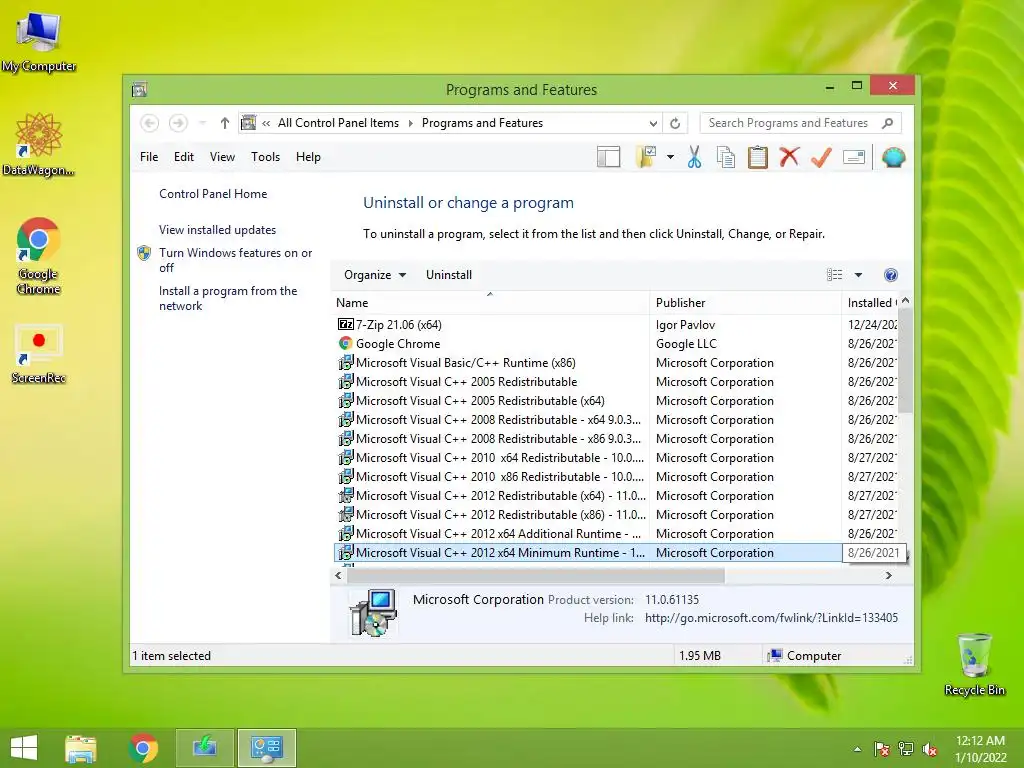Click the red X Delete toolbar icon
The width and height of the screenshot is (1024, 768).
[x=789, y=157]
